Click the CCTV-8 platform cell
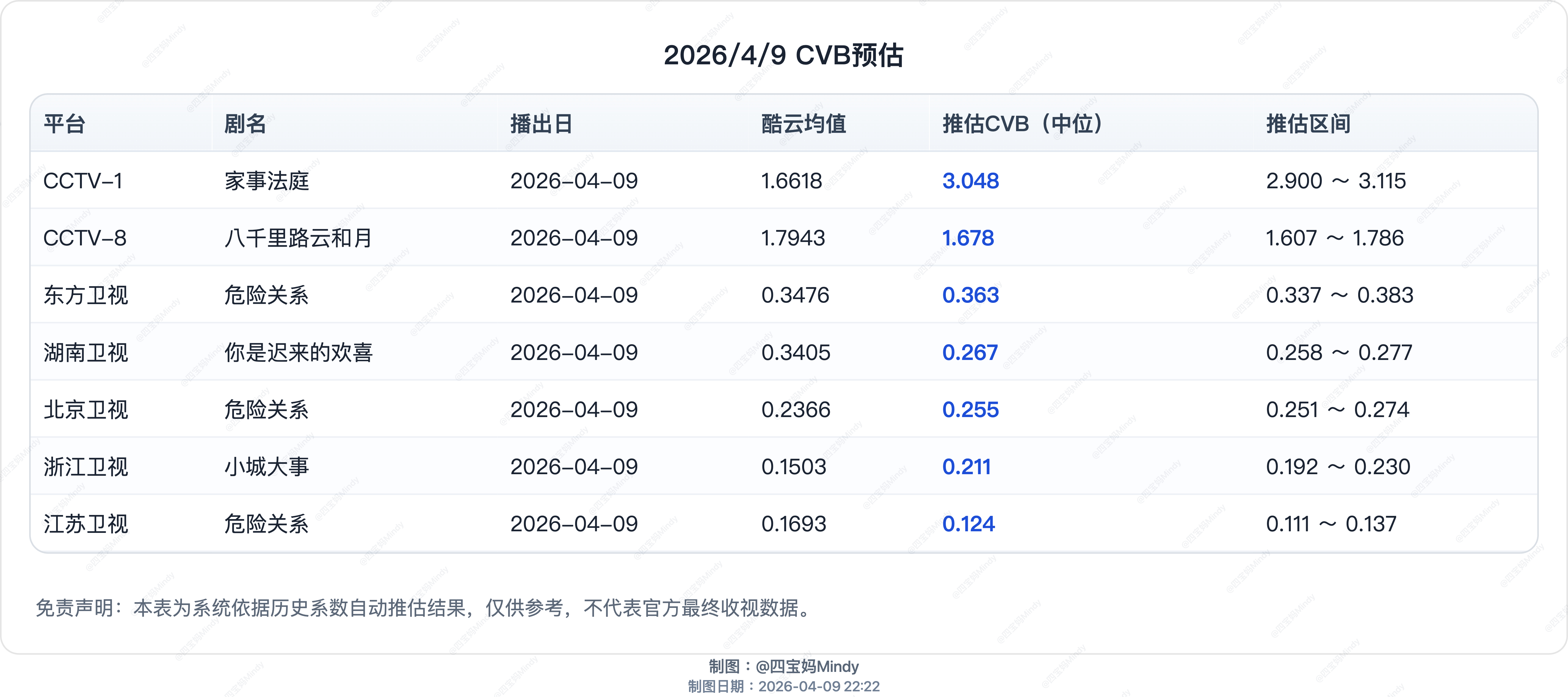 [85, 238]
